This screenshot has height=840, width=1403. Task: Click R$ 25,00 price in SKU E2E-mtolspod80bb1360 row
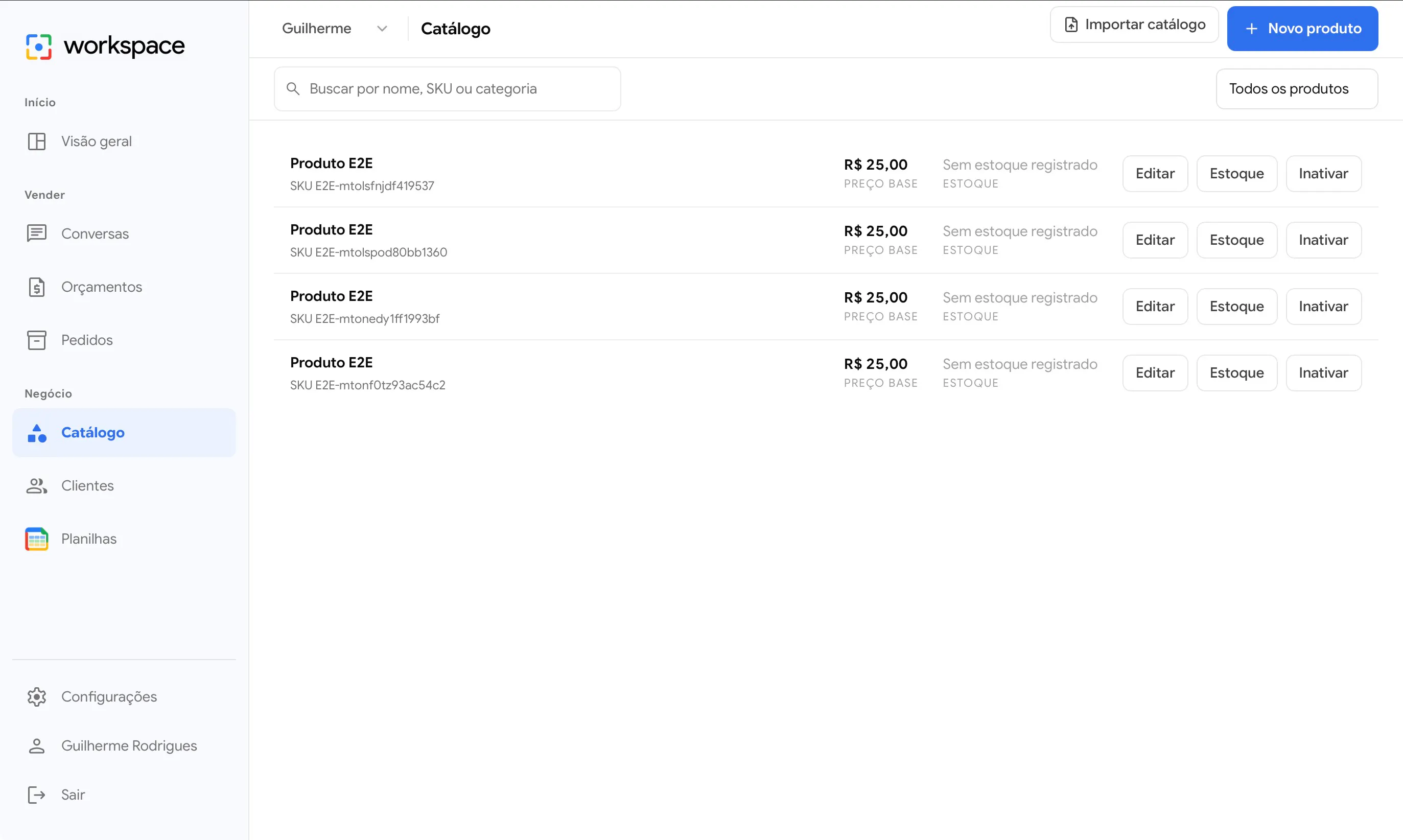coord(875,231)
